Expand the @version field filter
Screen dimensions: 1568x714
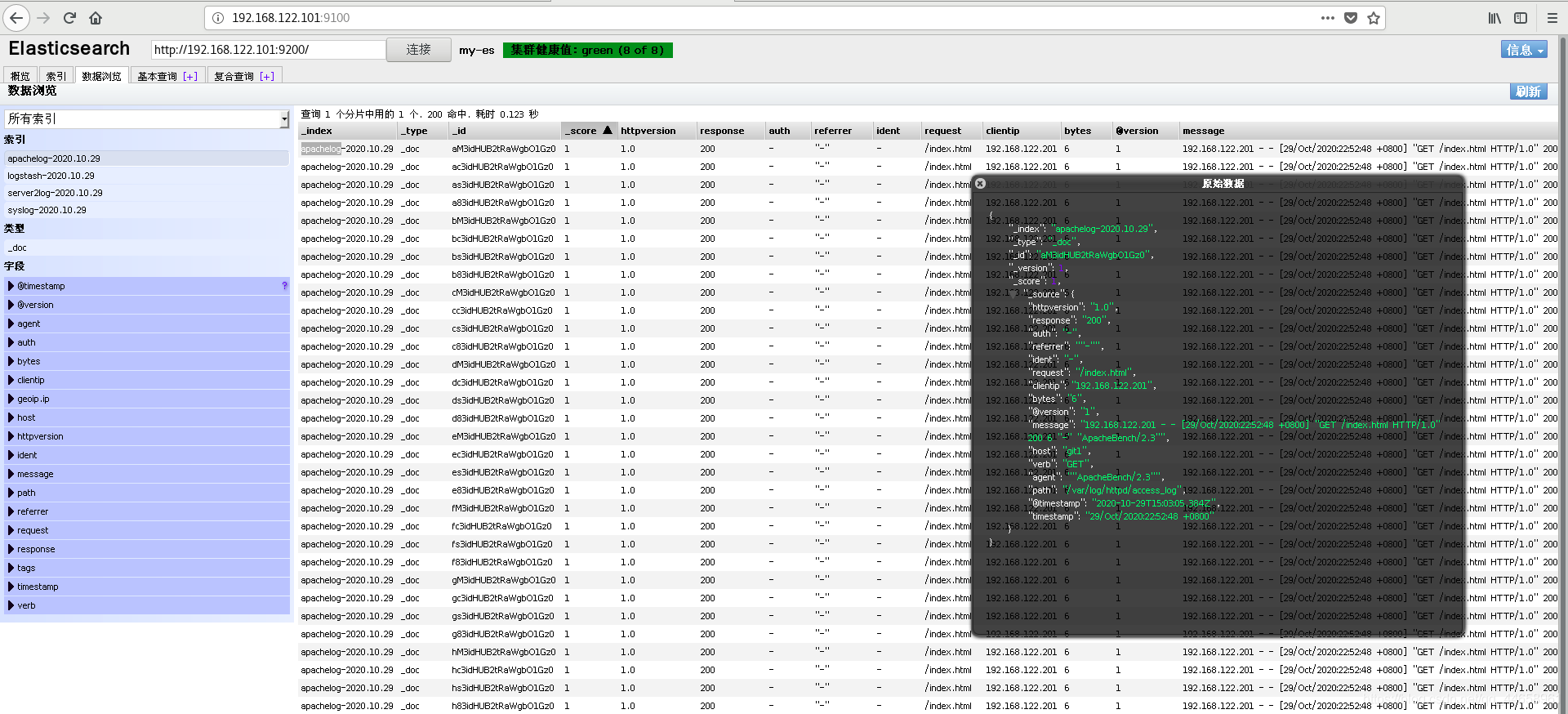pos(147,305)
